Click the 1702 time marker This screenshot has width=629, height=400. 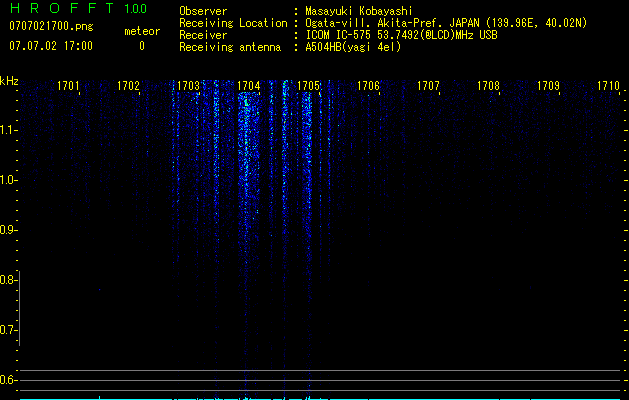pos(128,85)
